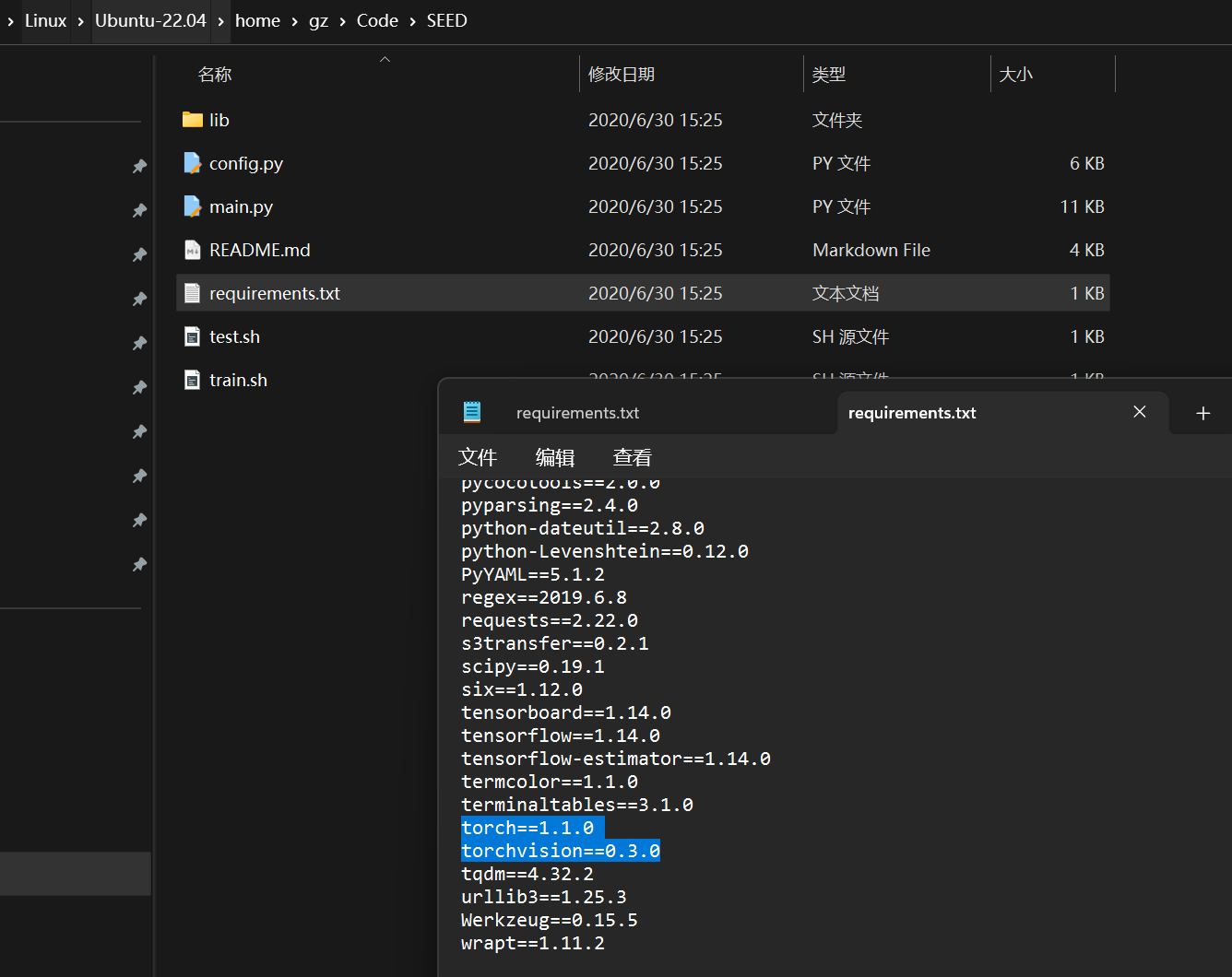Go to gz folder in breadcrumb
This screenshot has width=1232, height=977.
coord(318,20)
